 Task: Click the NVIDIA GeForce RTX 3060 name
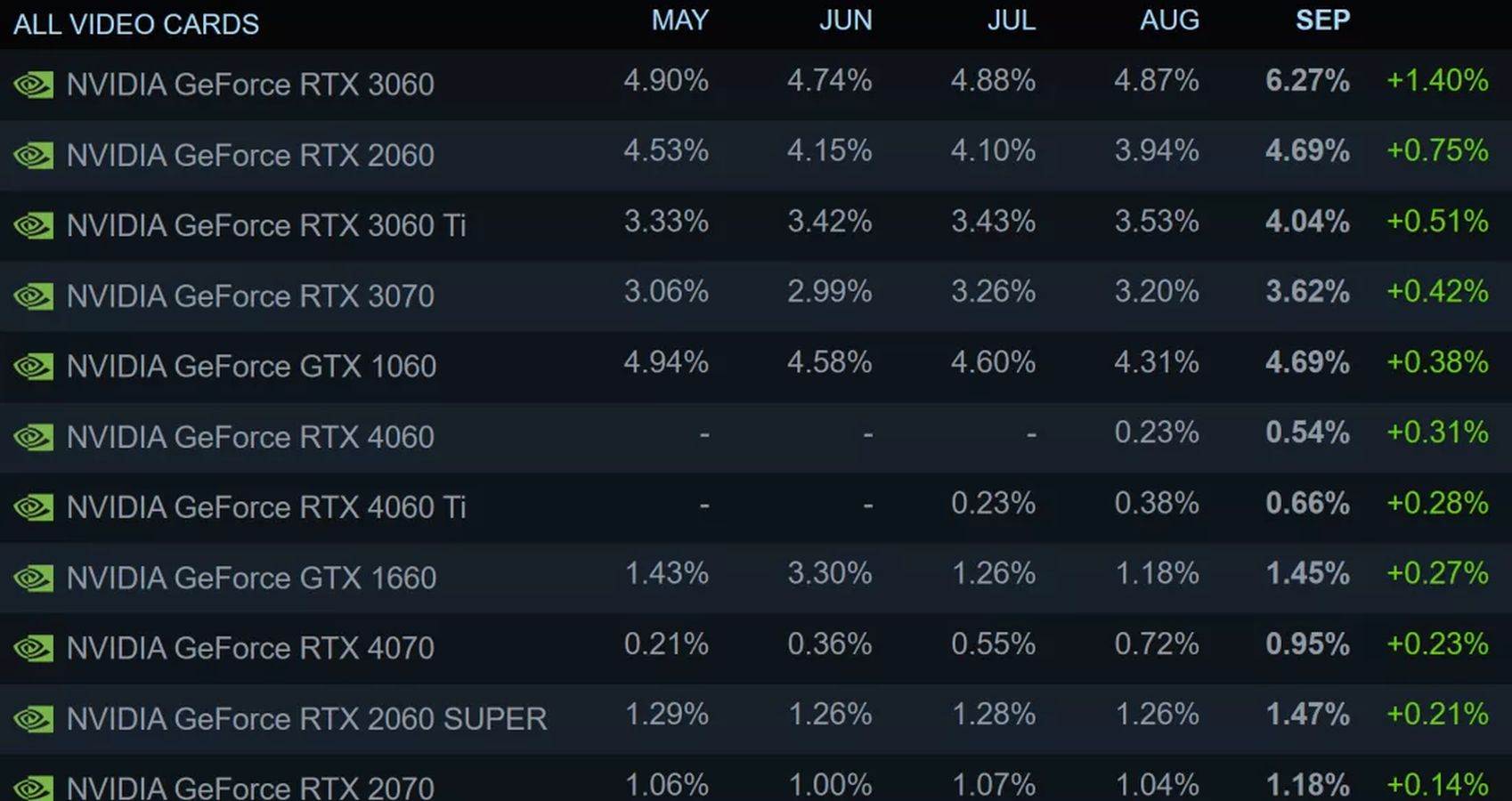pos(250,85)
